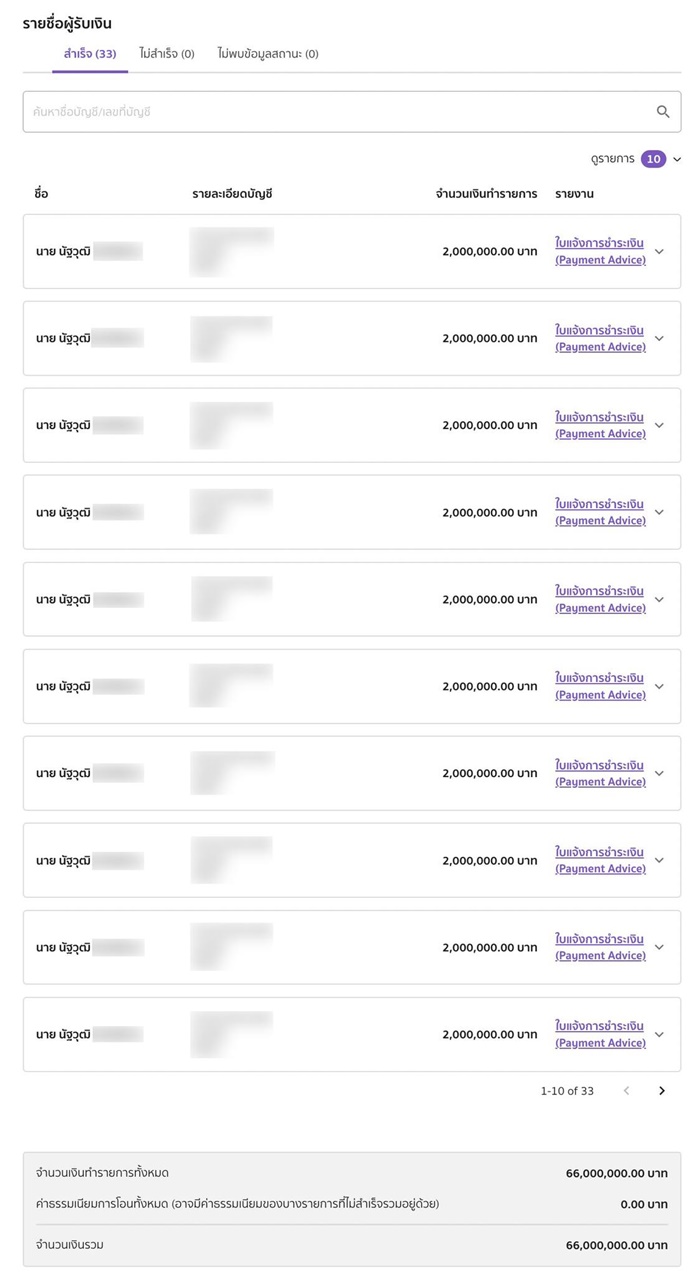Expand the second recipient row chevron
The image size is (700, 1275).
pos(659,339)
